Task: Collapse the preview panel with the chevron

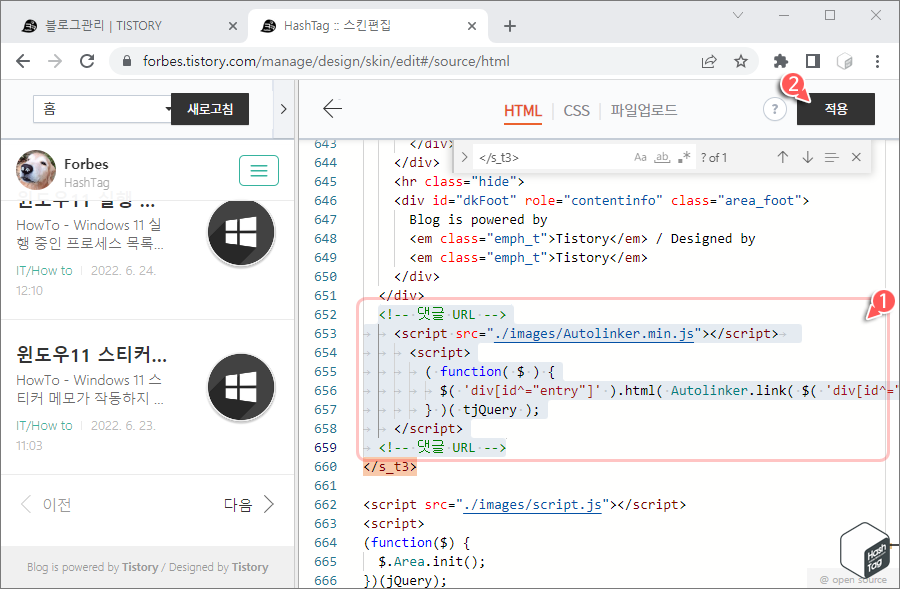Action: [x=284, y=108]
